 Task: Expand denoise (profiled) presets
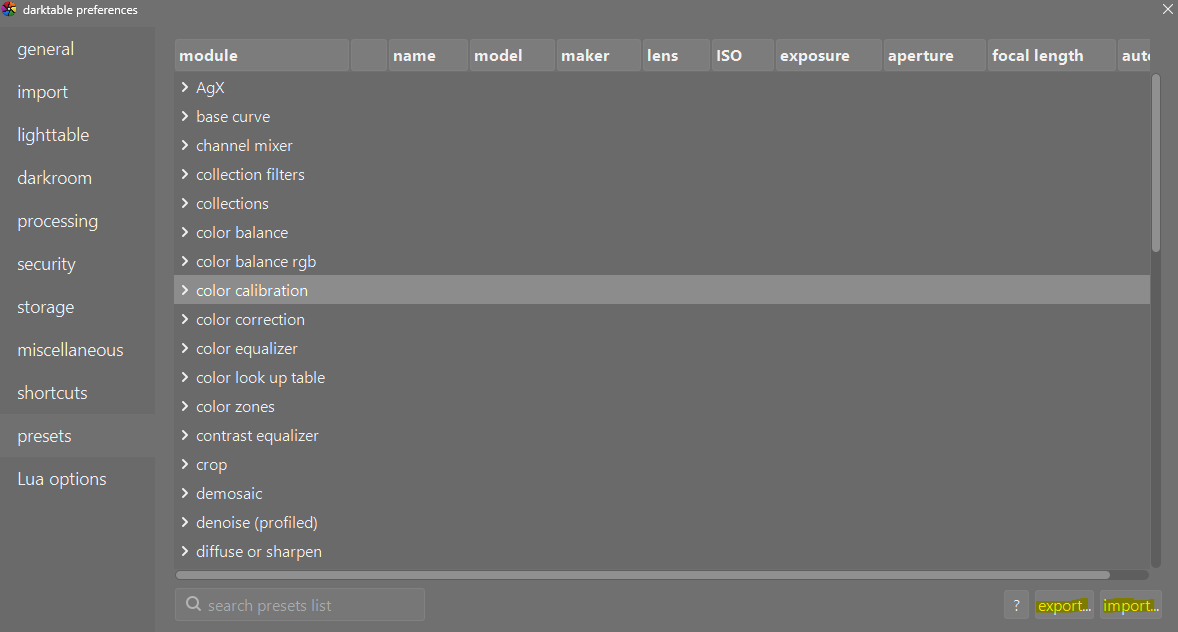point(185,522)
